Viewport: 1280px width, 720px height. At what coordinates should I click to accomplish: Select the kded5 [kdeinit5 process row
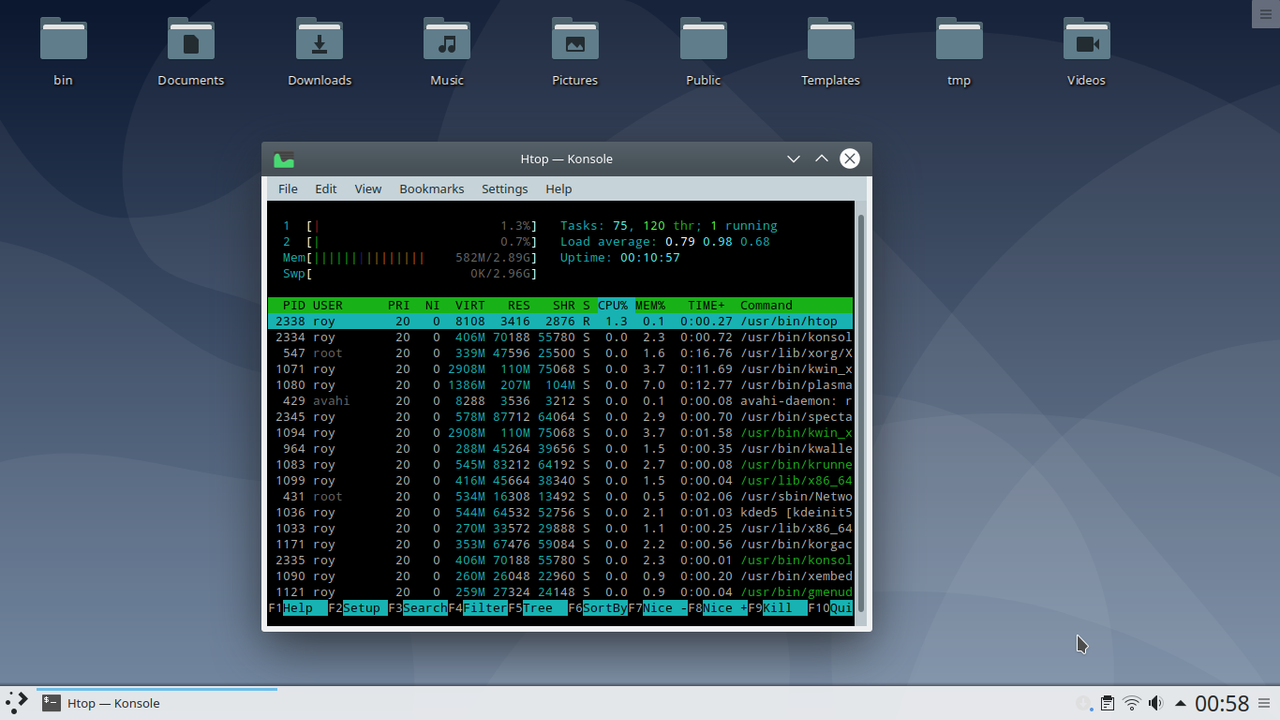pyautogui.click(x=560, y=513)
